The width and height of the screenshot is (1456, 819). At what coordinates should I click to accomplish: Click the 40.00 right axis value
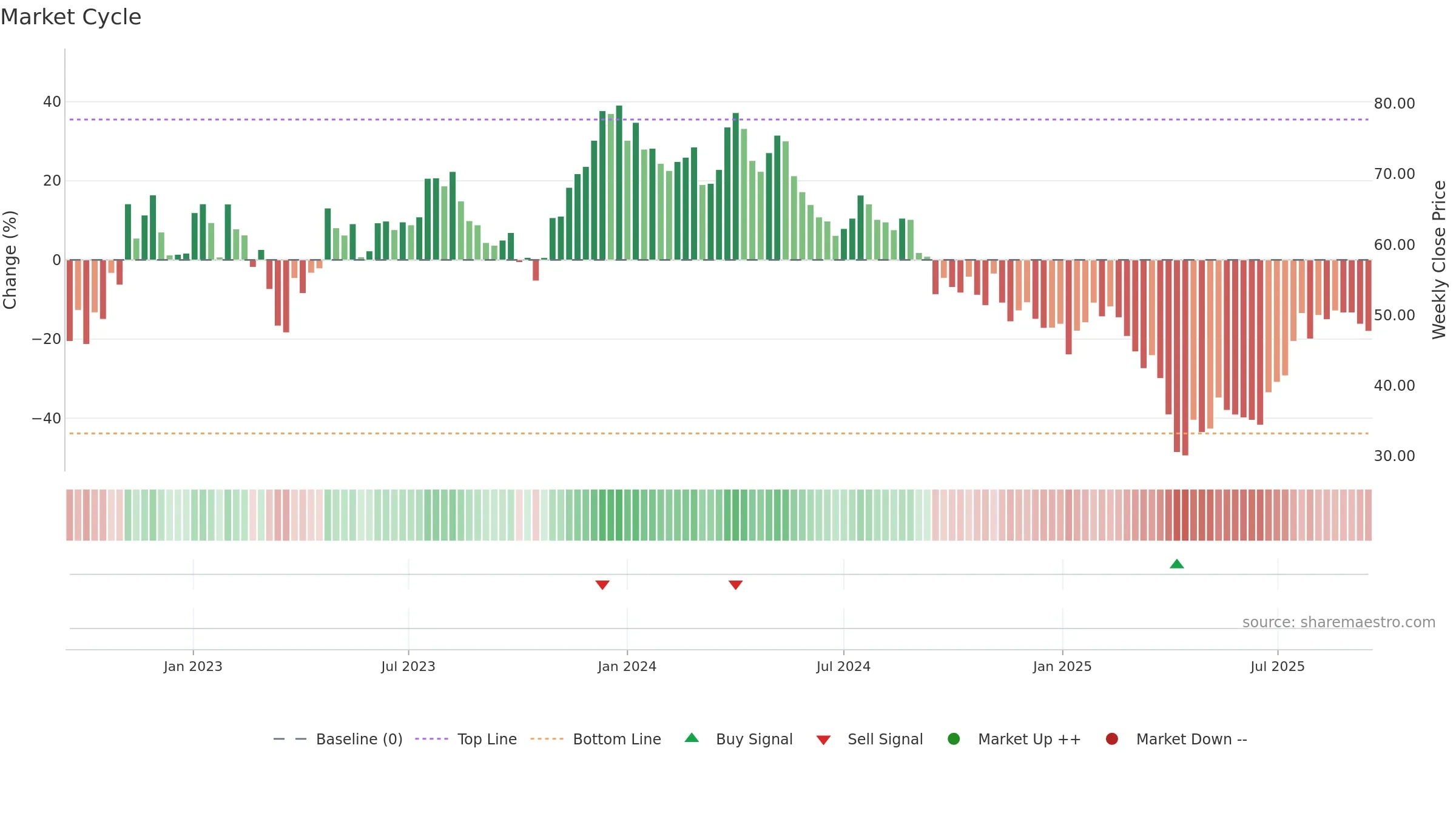(1394, 385)
